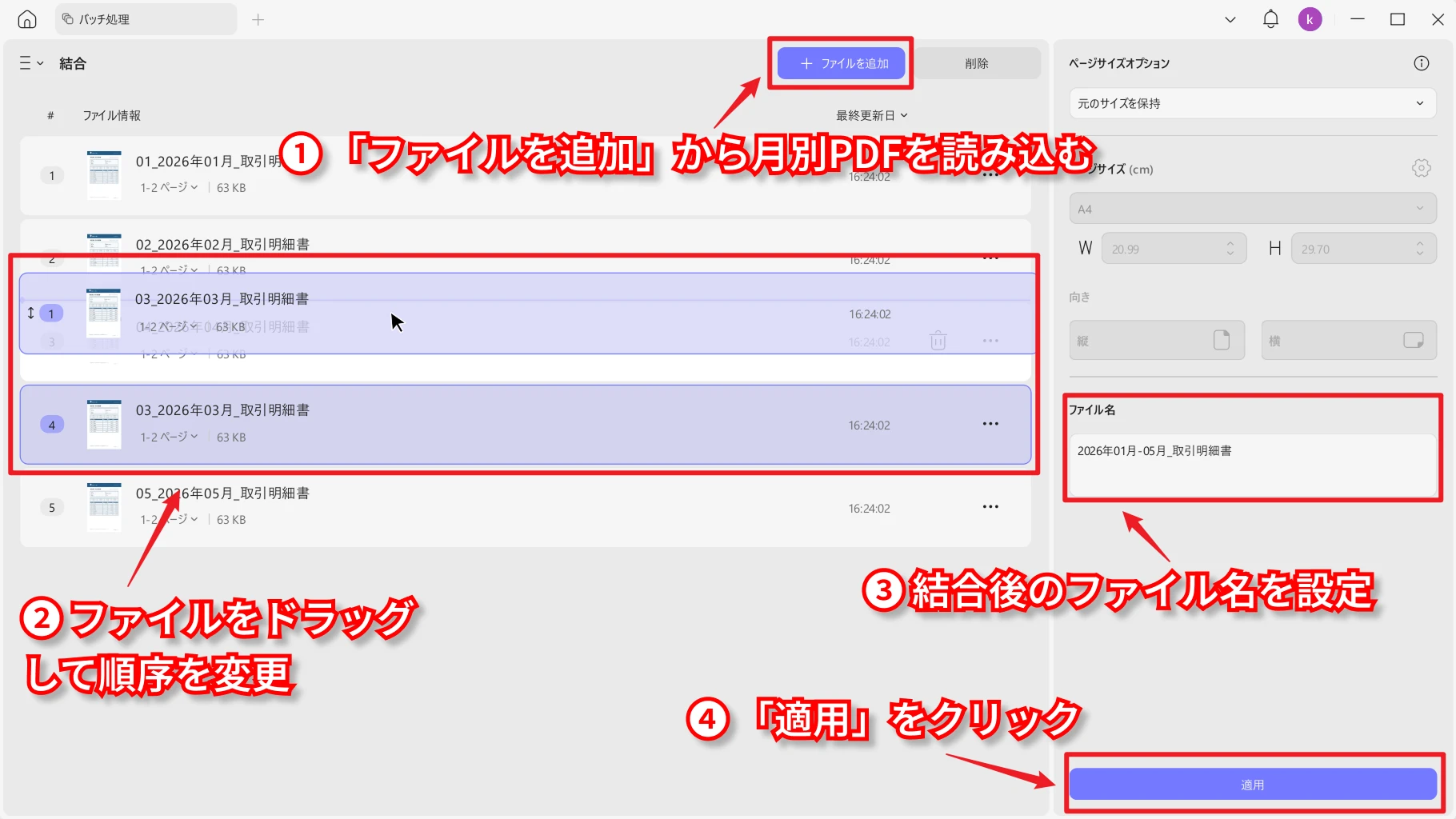This screenshot has width=1456, height=819.
Task: Open the A4 paper size dropdown
Action: point(1252,209)
